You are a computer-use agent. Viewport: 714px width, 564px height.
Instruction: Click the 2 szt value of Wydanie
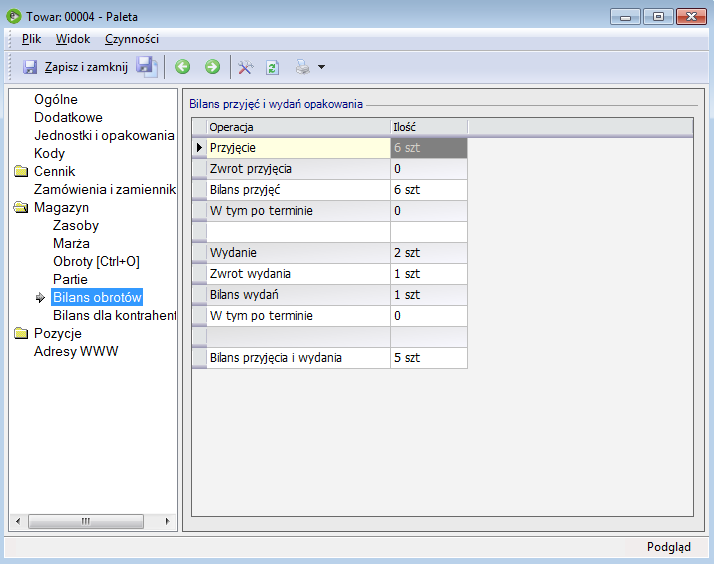coord(429,253)
